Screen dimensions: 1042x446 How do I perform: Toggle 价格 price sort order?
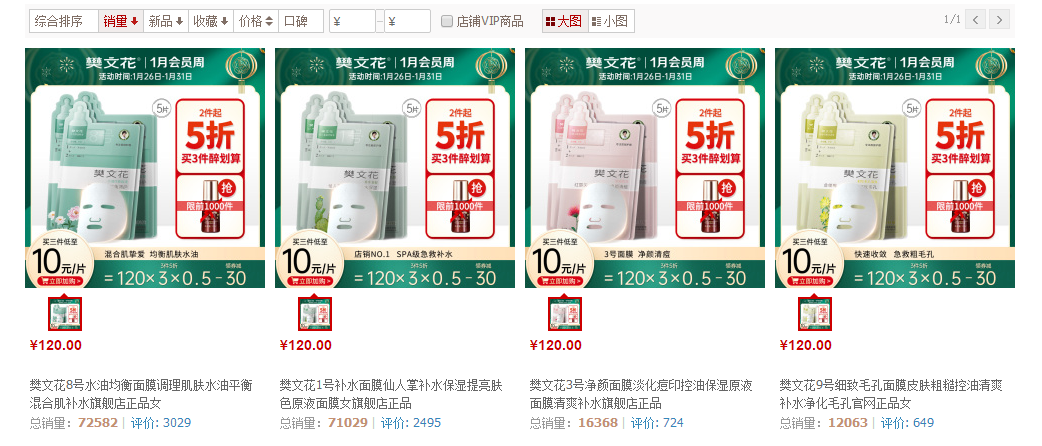256,21
